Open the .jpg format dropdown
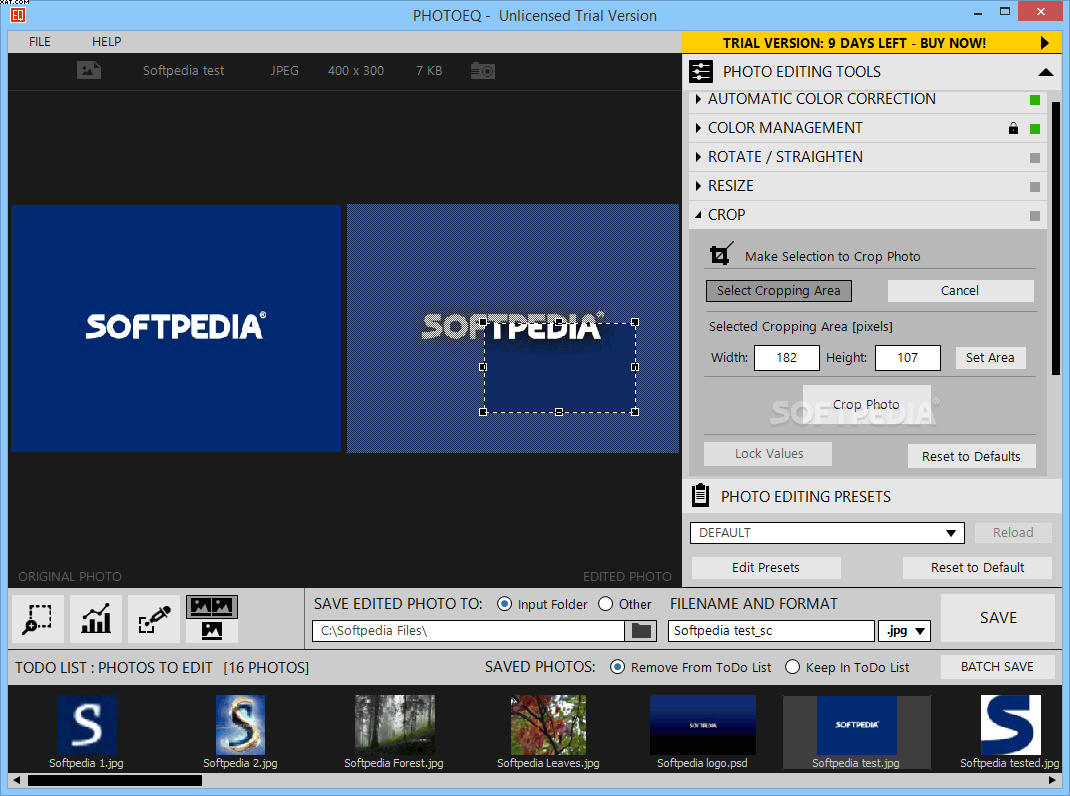The height and width of the screenshot is (796, 1070). tap(904, 631)
